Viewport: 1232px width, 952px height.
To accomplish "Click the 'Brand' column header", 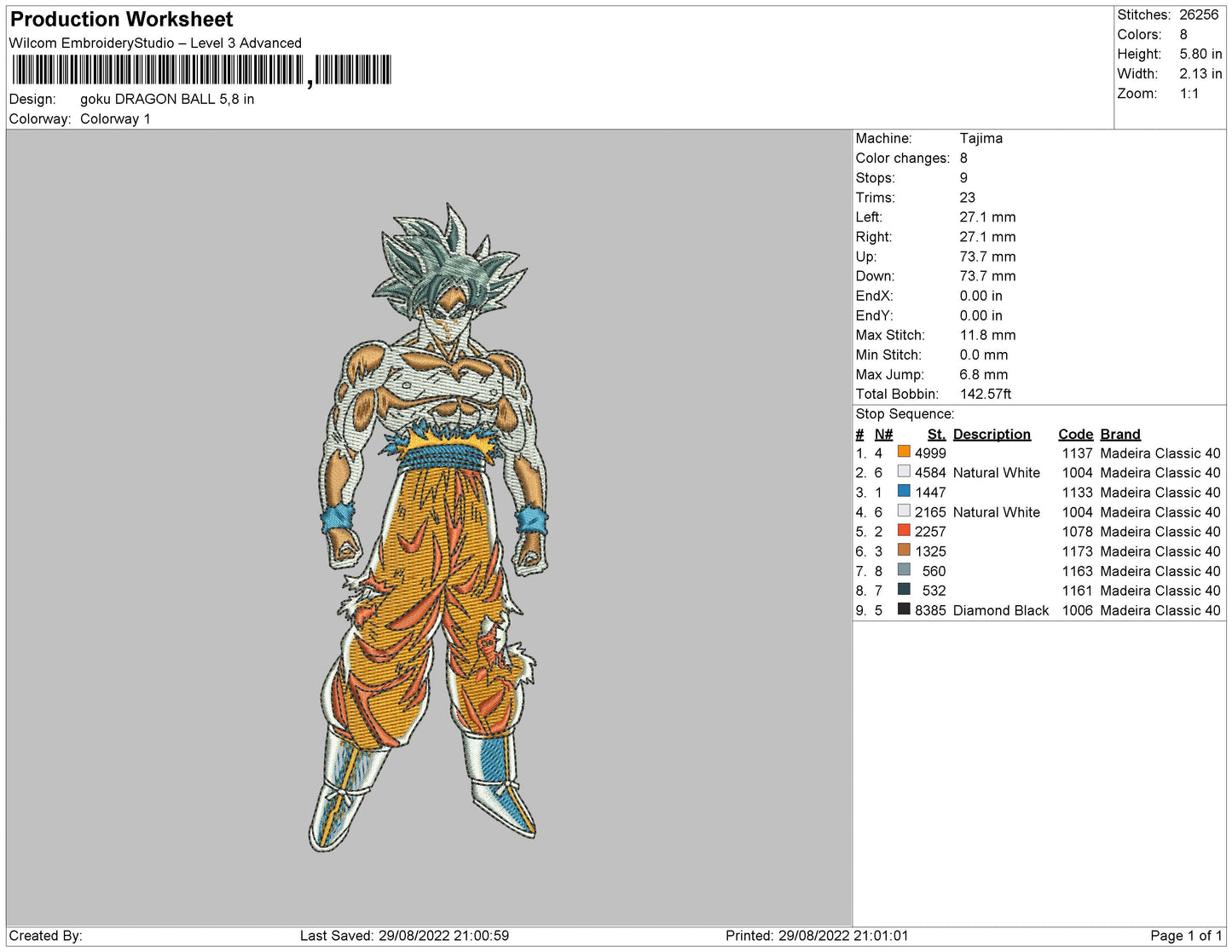I will [x=1119, y=434].
